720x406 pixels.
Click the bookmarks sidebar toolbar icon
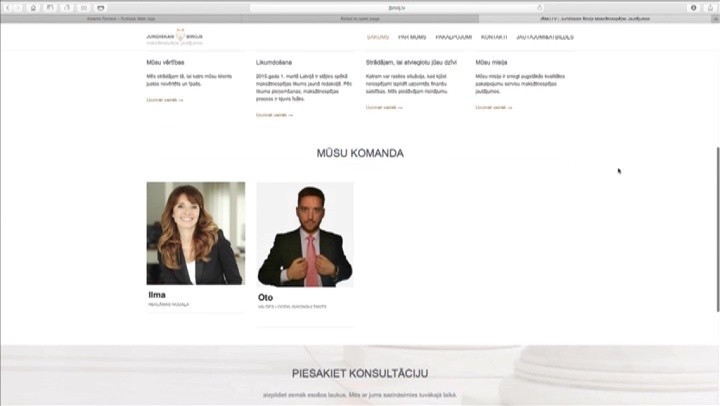point(50,8)
